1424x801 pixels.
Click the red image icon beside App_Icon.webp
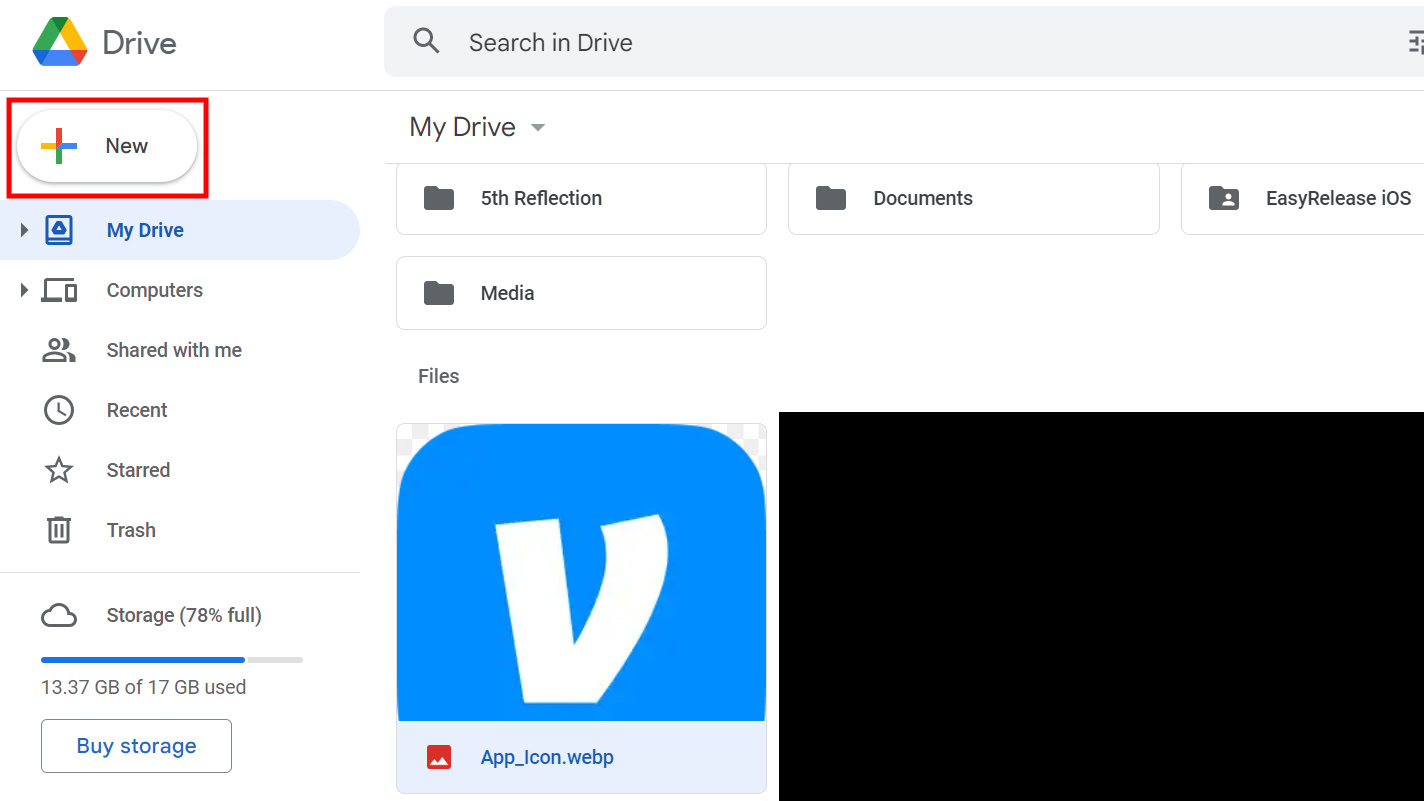(439, 757)
